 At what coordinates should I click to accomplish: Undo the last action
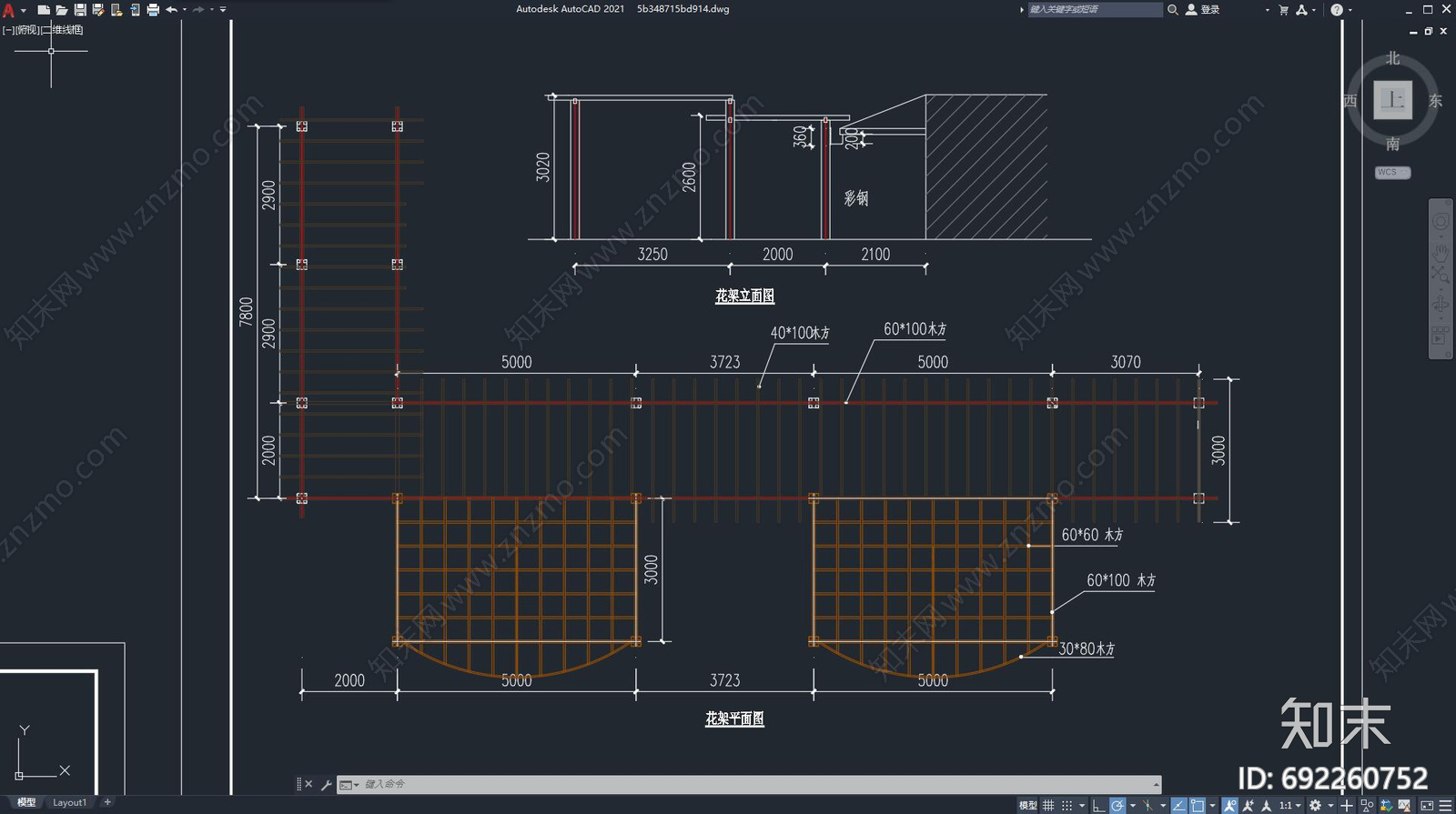171,10
